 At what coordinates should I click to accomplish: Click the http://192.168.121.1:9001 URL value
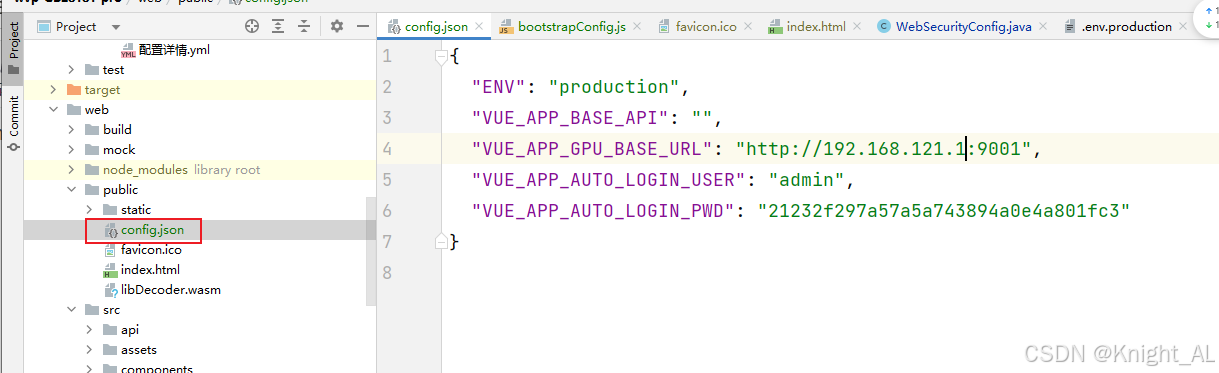[884, 149]
